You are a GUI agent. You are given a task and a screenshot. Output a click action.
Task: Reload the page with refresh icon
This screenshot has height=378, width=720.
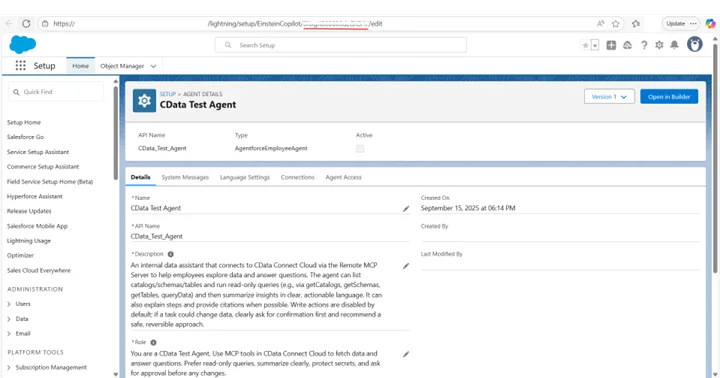pyautogui.click(x=26, y=23)
